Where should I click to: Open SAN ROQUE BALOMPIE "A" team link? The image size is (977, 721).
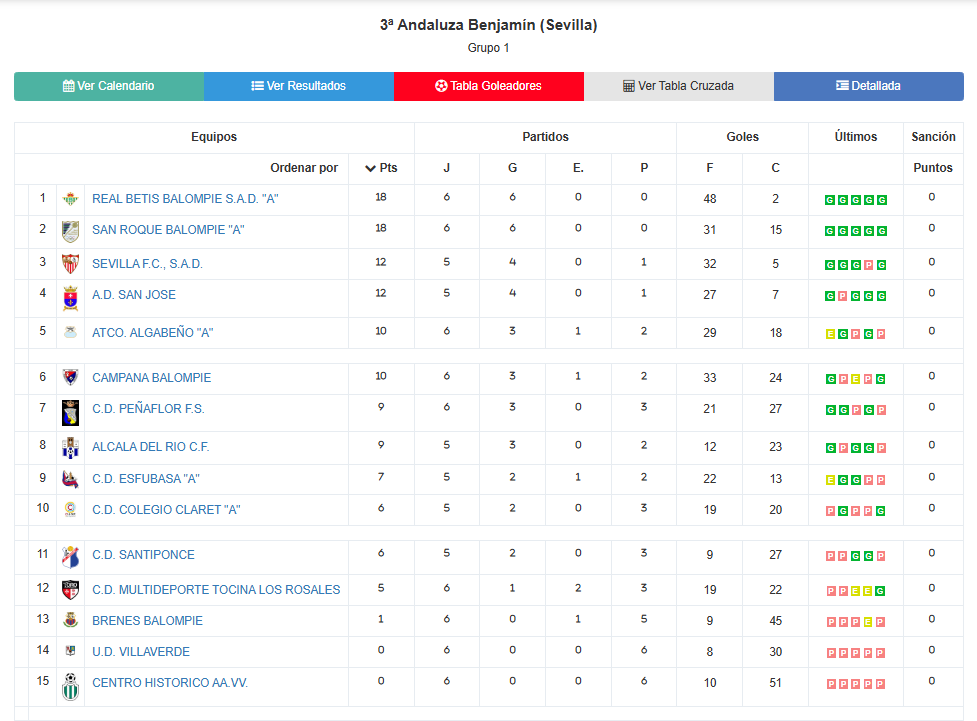[168, 230]
